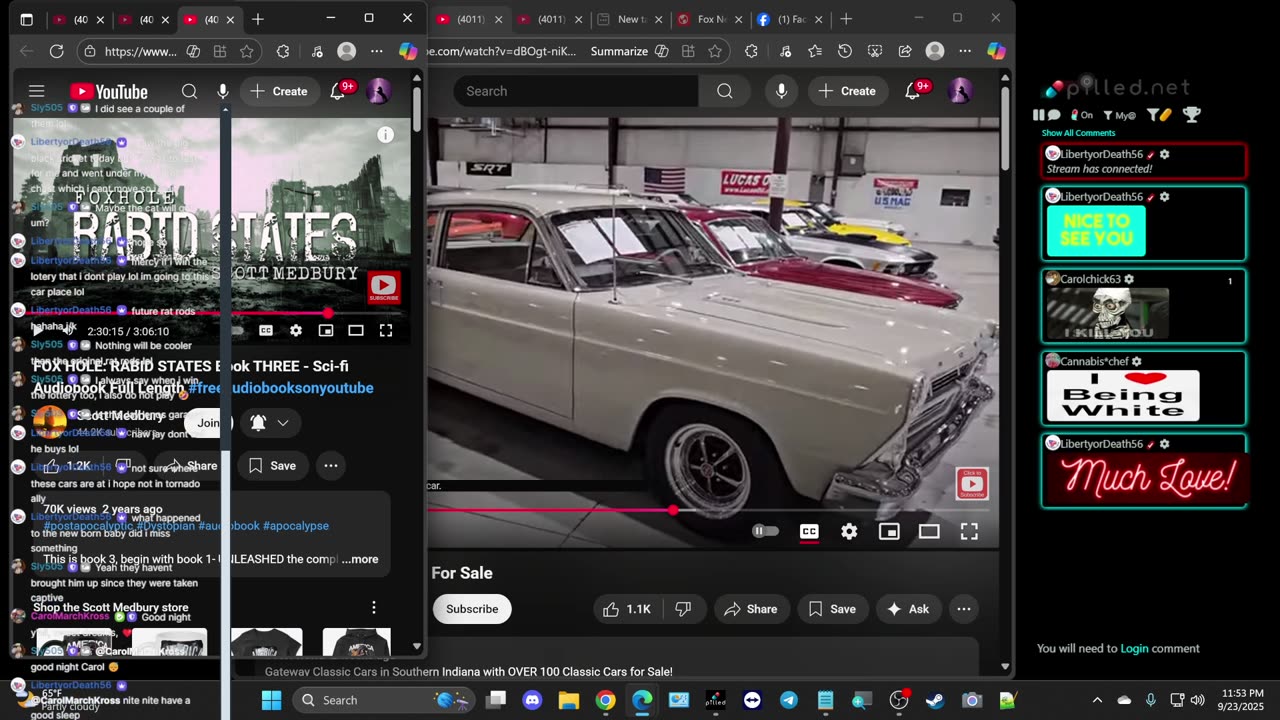Open more actions menu beside Ask button
The width and height of the screenshot is (1280, 720).
pos(963,609)
